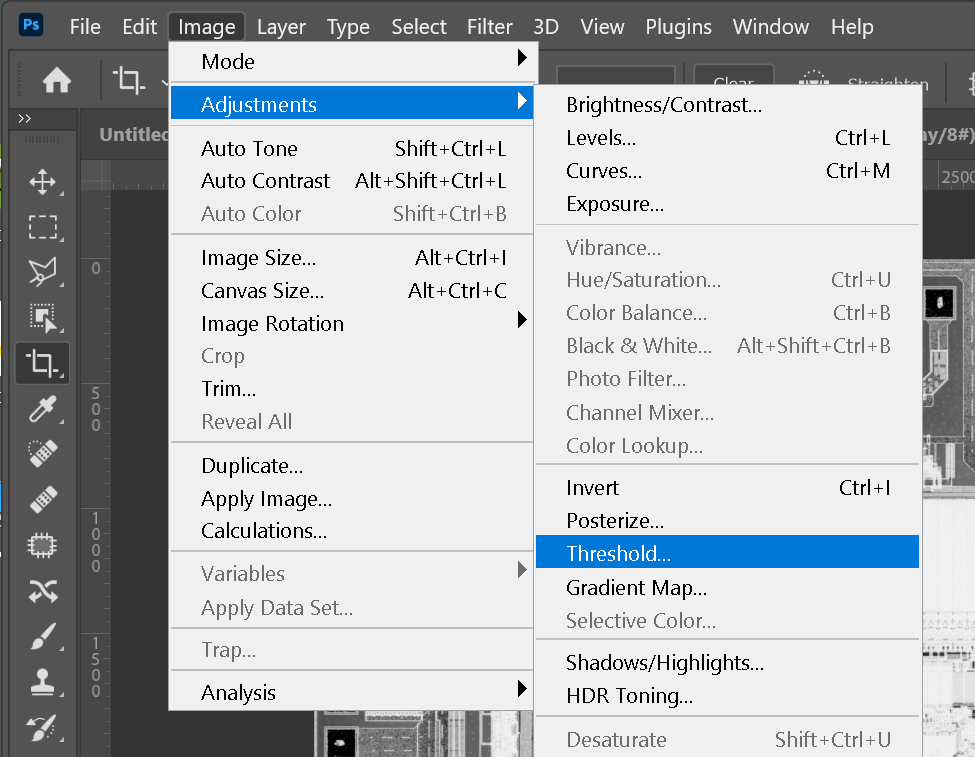Open the Filter menu
The width and height of the screenshot is (975, 757).
pyautogui.click(x=489, y=27)
